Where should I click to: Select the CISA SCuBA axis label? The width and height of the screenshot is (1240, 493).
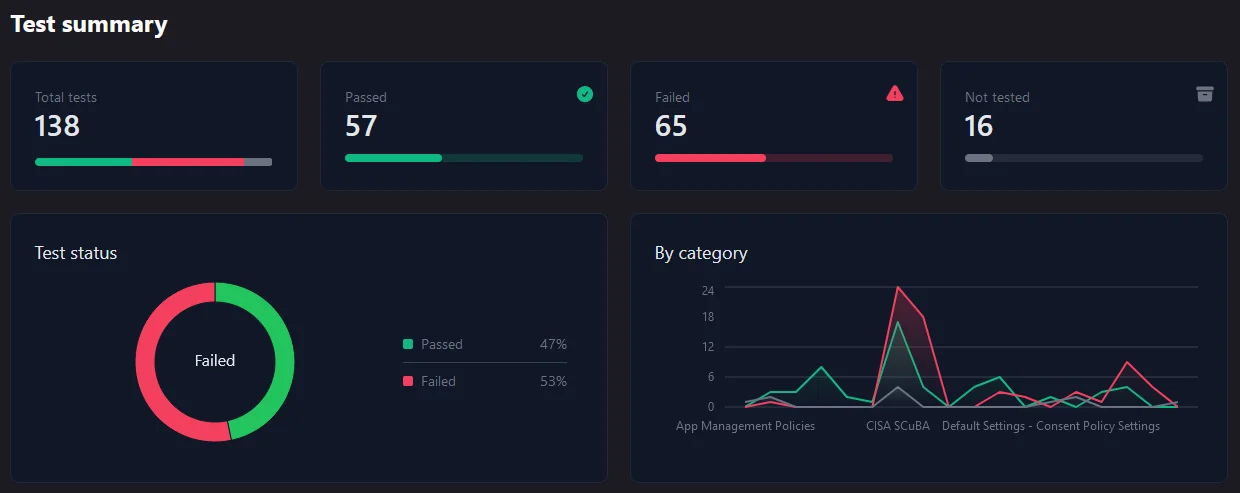[897, 426]
